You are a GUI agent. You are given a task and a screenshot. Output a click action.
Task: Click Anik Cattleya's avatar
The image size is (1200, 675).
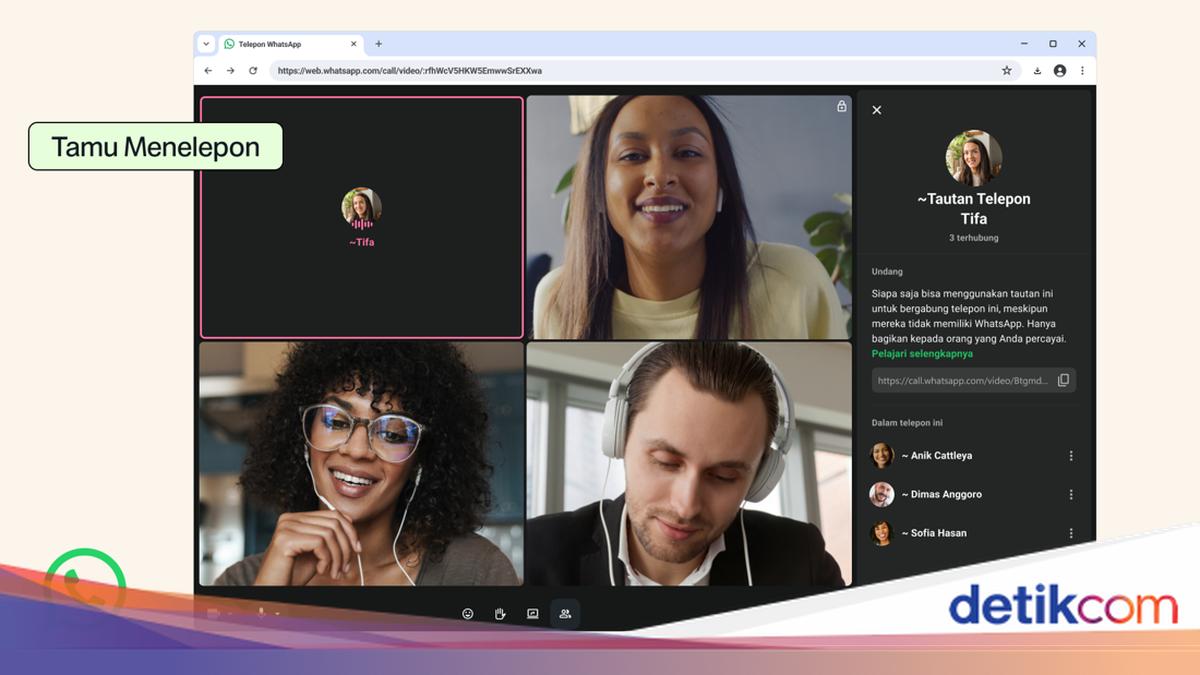(x=882, y=456)
